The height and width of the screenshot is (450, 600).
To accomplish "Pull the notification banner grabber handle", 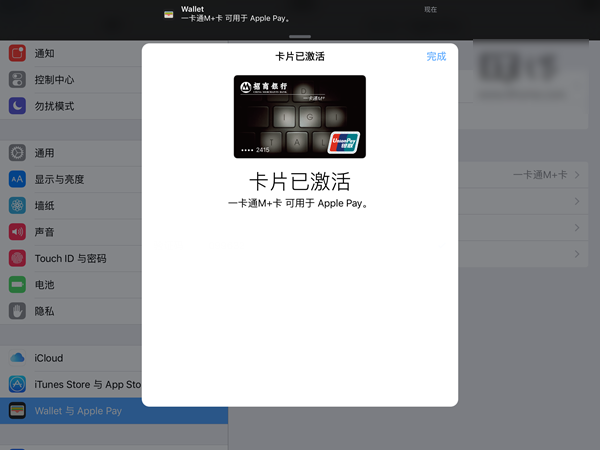I will (300, 37).
